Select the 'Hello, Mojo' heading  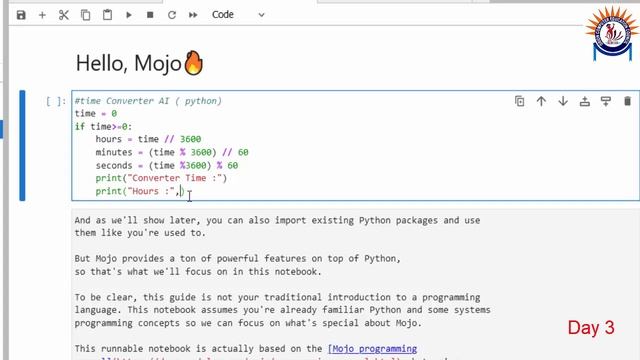140,63
